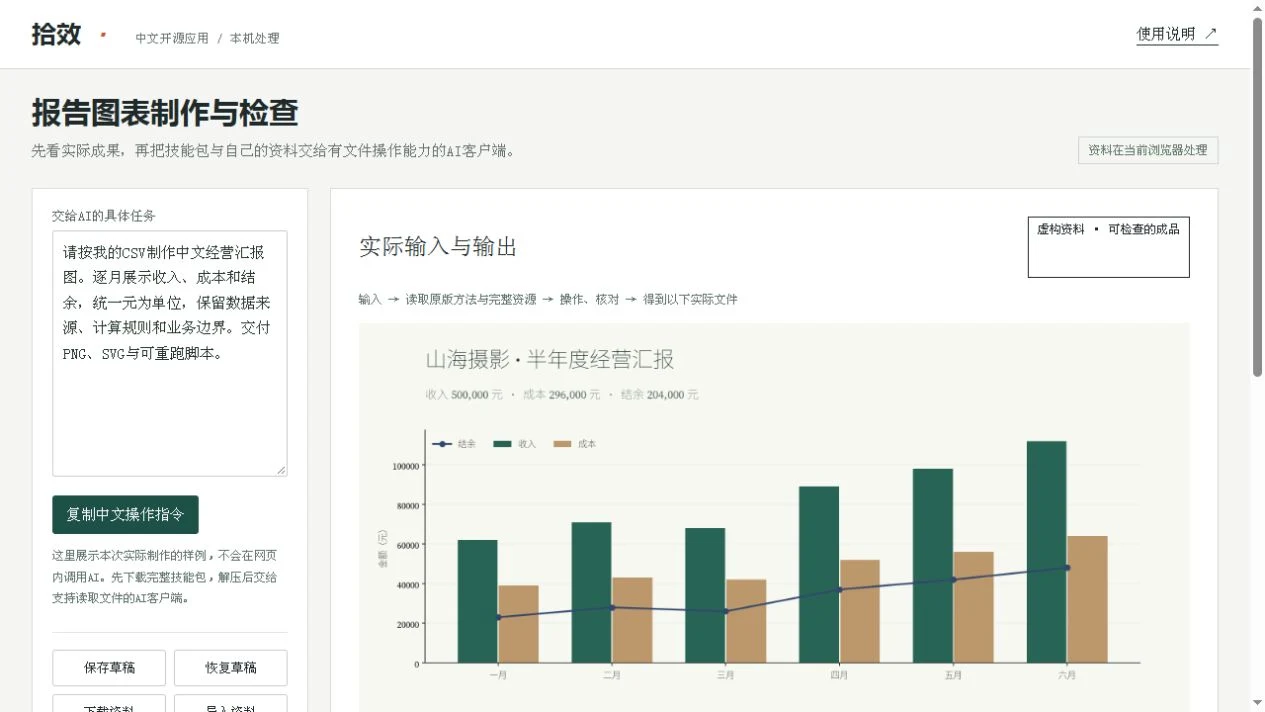Viewport: 1265px width, 712px height.
Task: Focus the AI task description textarea
Action: pyautogui.click(x=170, y=353)
